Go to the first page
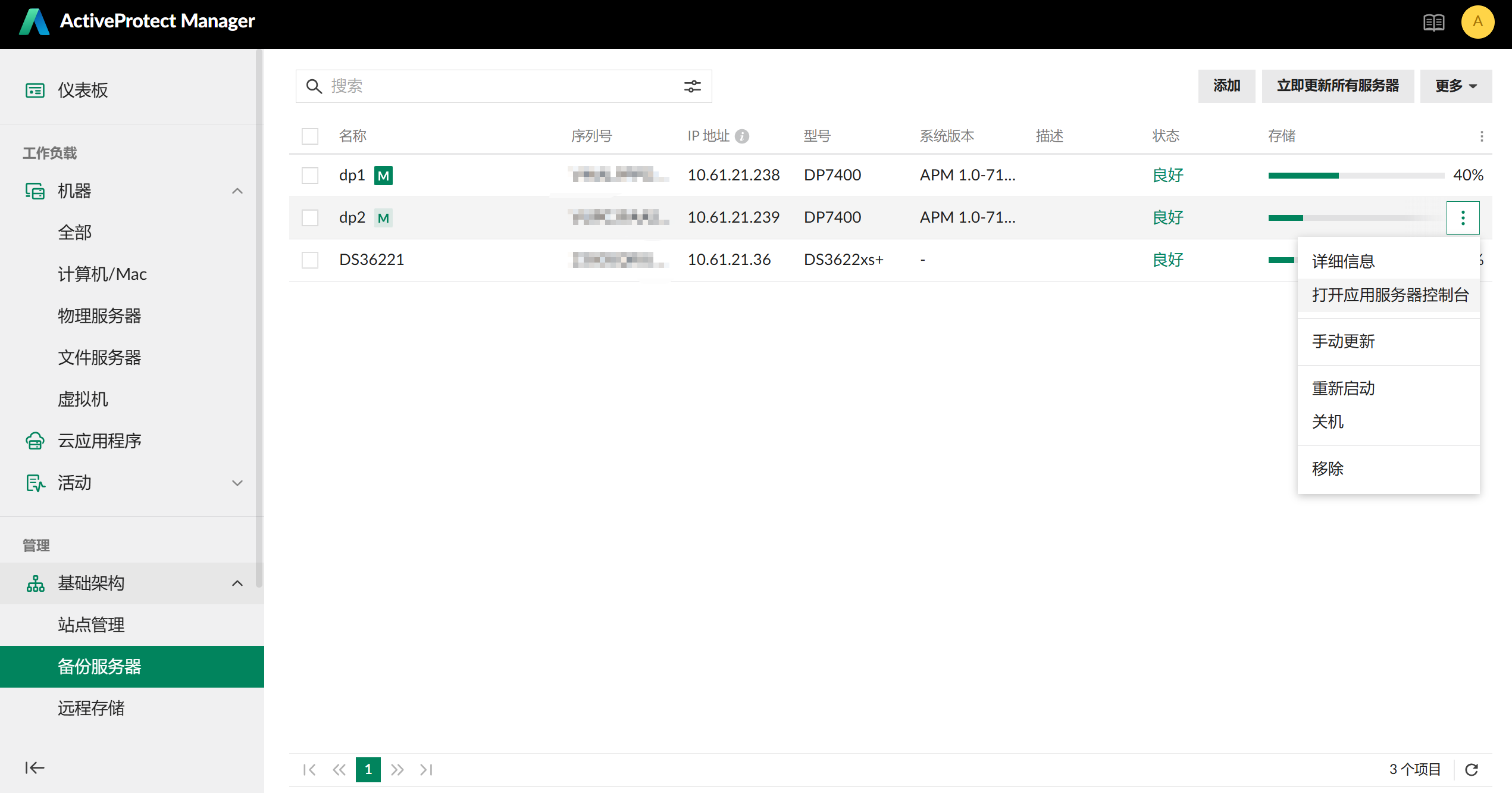 [309, 770]
